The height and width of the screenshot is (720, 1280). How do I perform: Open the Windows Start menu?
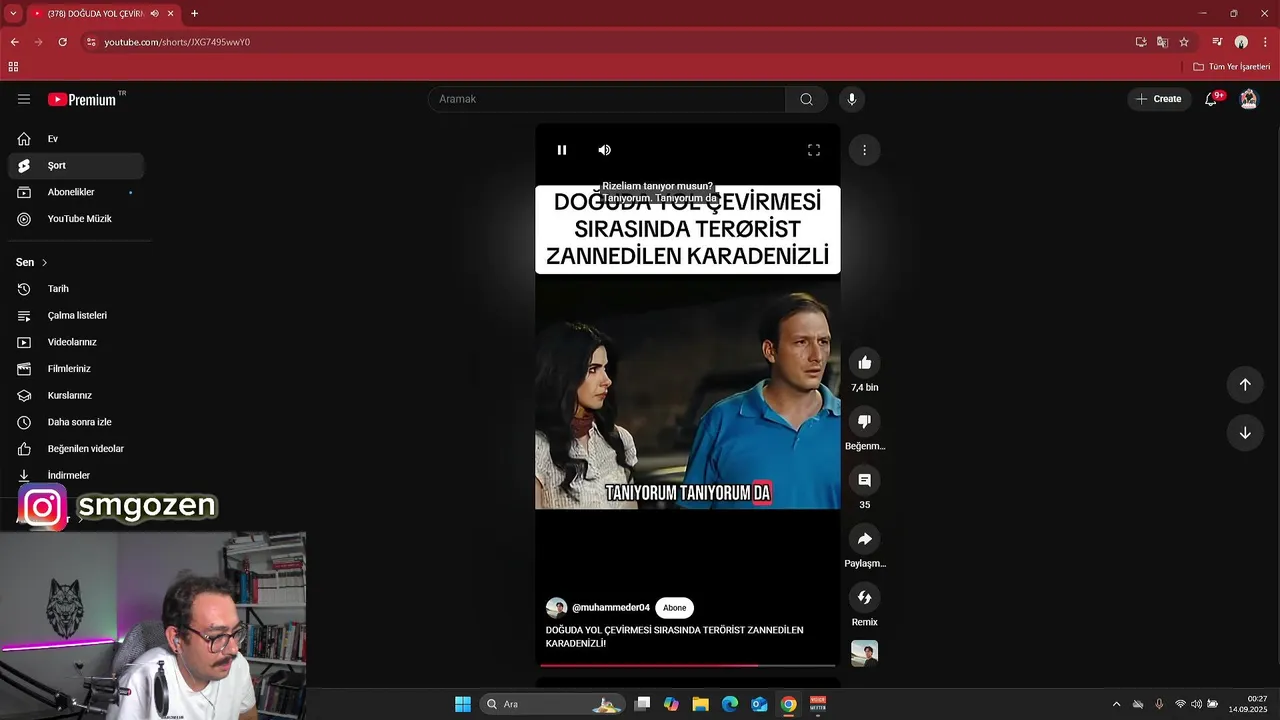click(463, 704)
